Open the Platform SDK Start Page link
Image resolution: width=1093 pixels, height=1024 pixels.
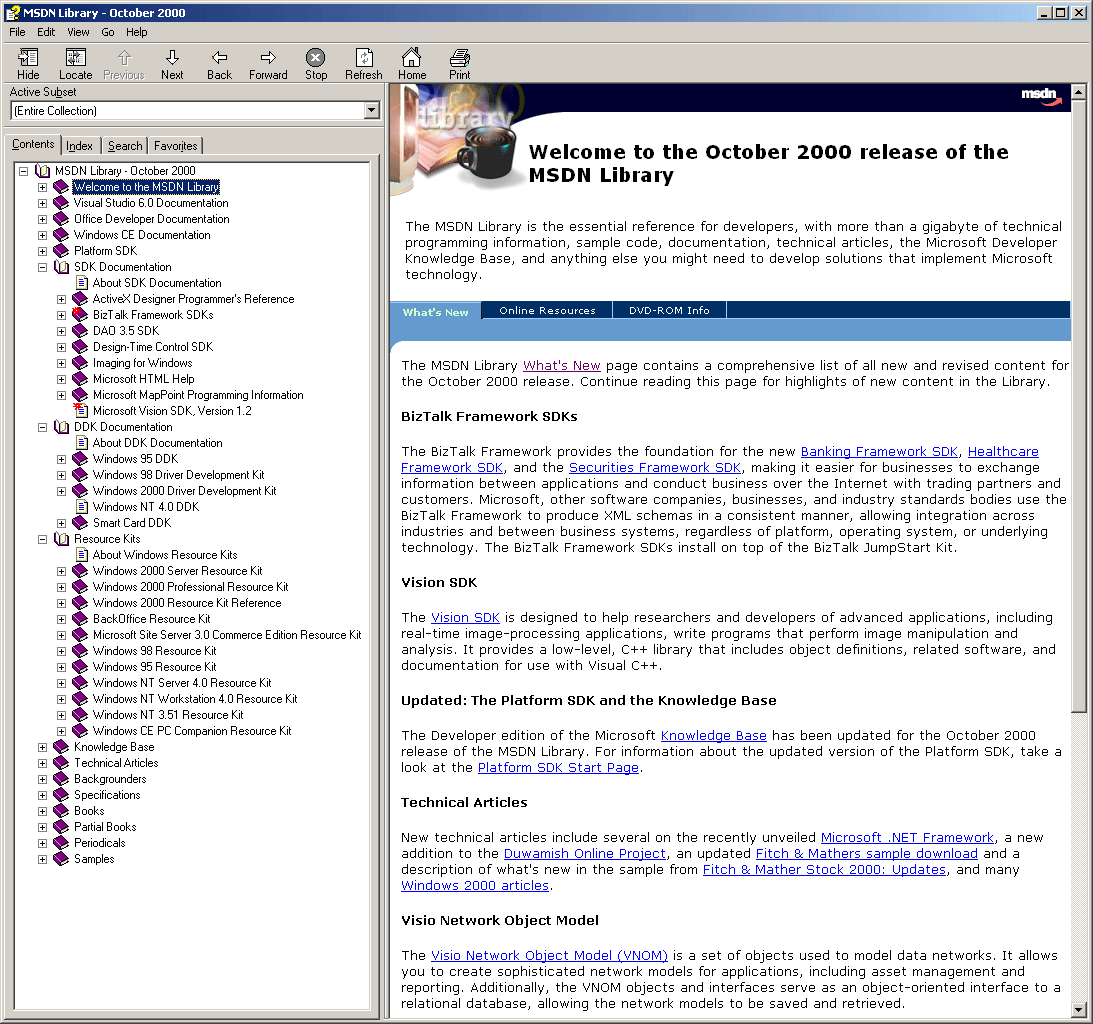coord(558,767)
